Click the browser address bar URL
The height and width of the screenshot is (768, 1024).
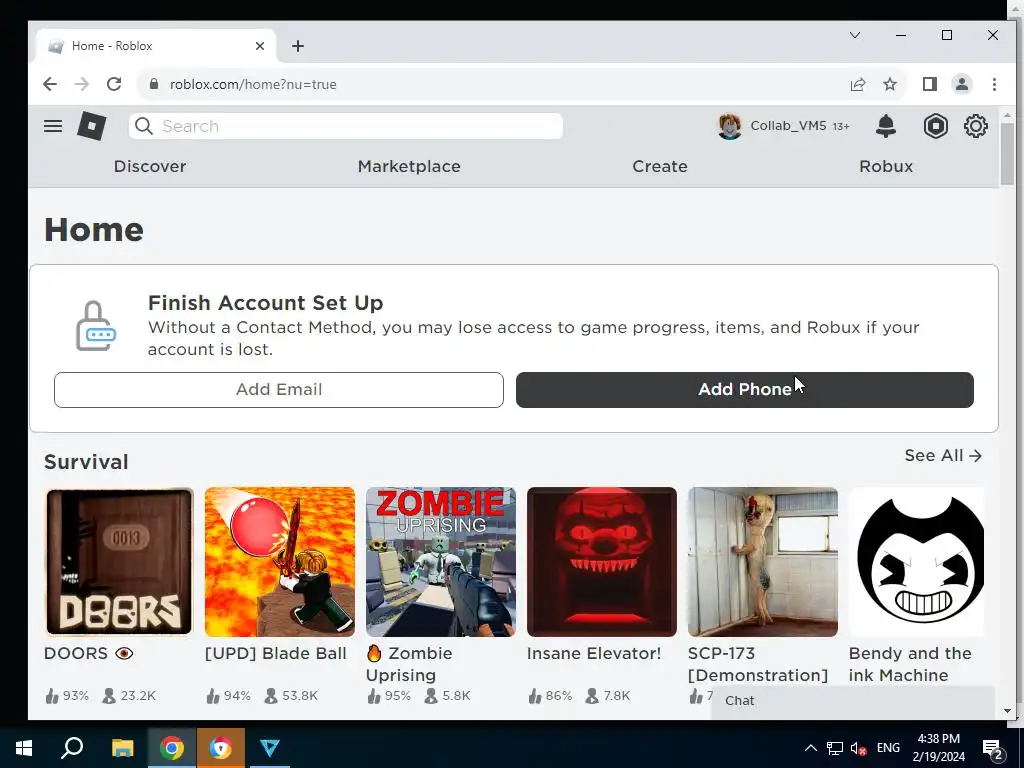253,84
